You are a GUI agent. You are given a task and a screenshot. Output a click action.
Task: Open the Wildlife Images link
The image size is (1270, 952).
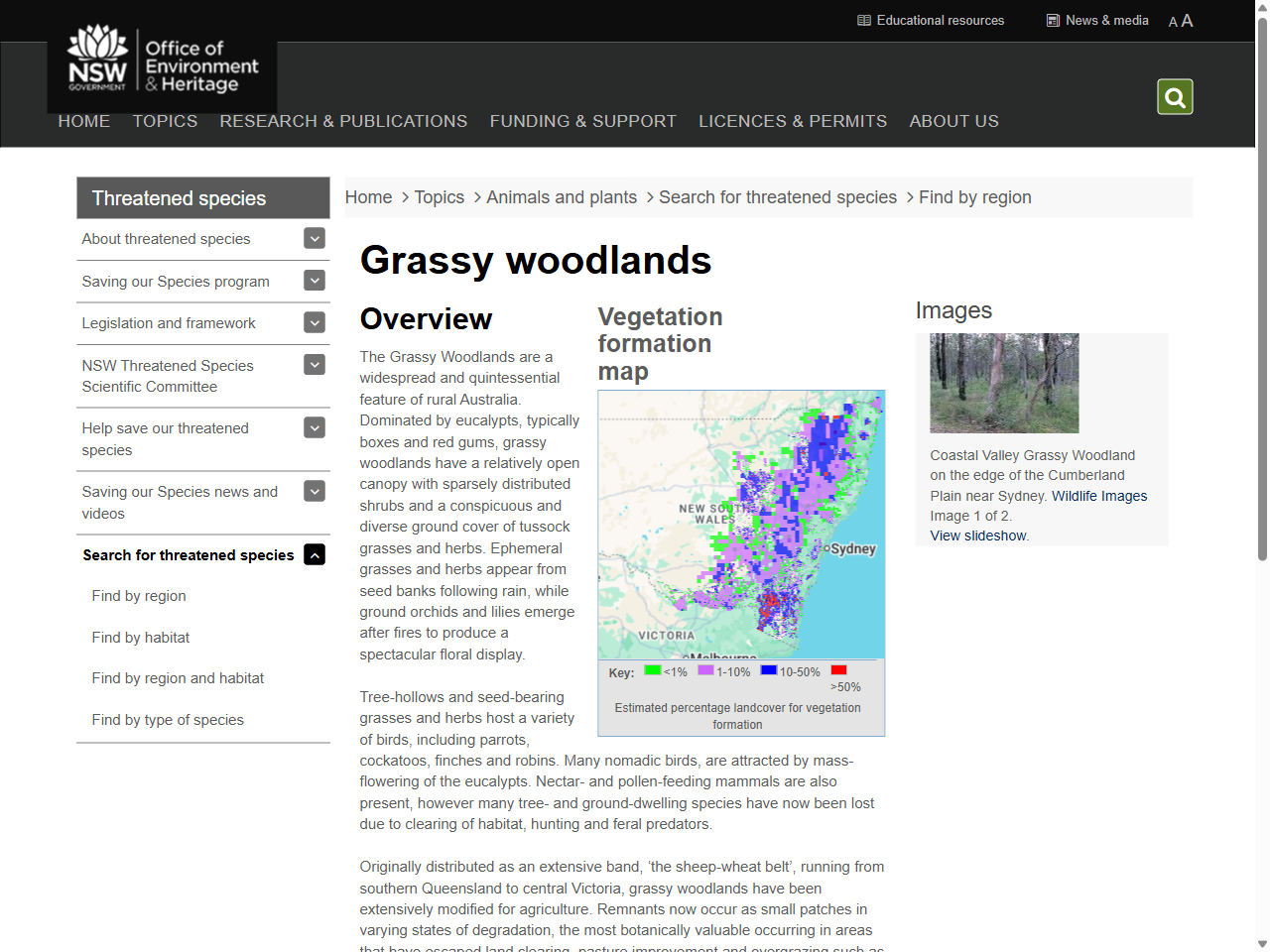point(1099,495)
